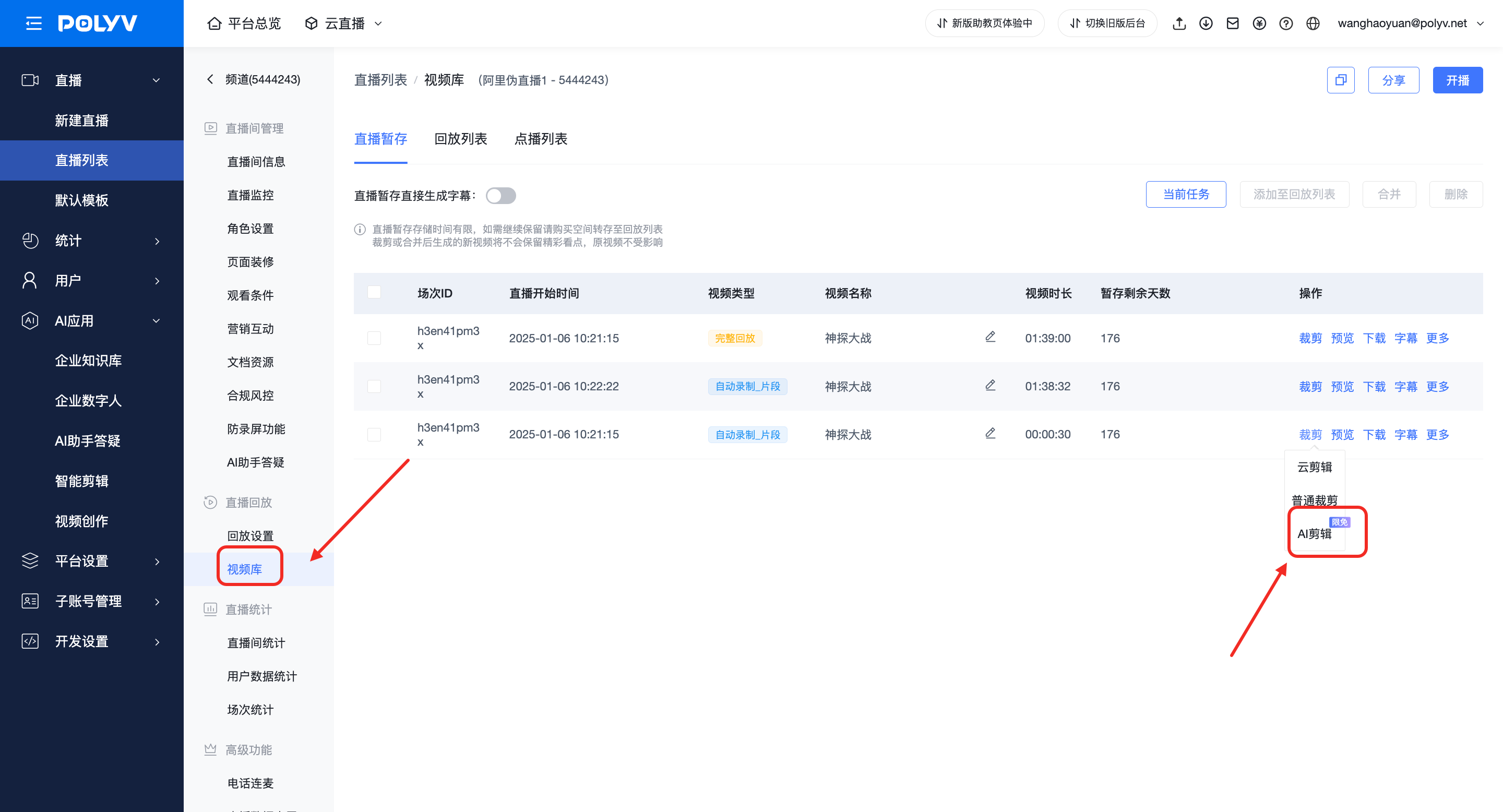Screen dimensions: 1503x812
Task: Click 下载 for the 01:38:32 row
Action: [x=1374, y=387]
